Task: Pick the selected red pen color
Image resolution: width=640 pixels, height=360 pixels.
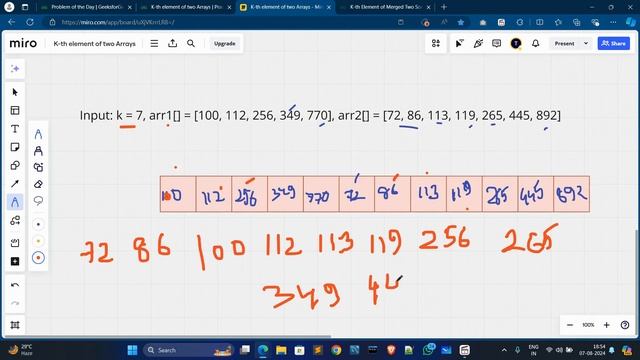Action: tap(38, 258)
